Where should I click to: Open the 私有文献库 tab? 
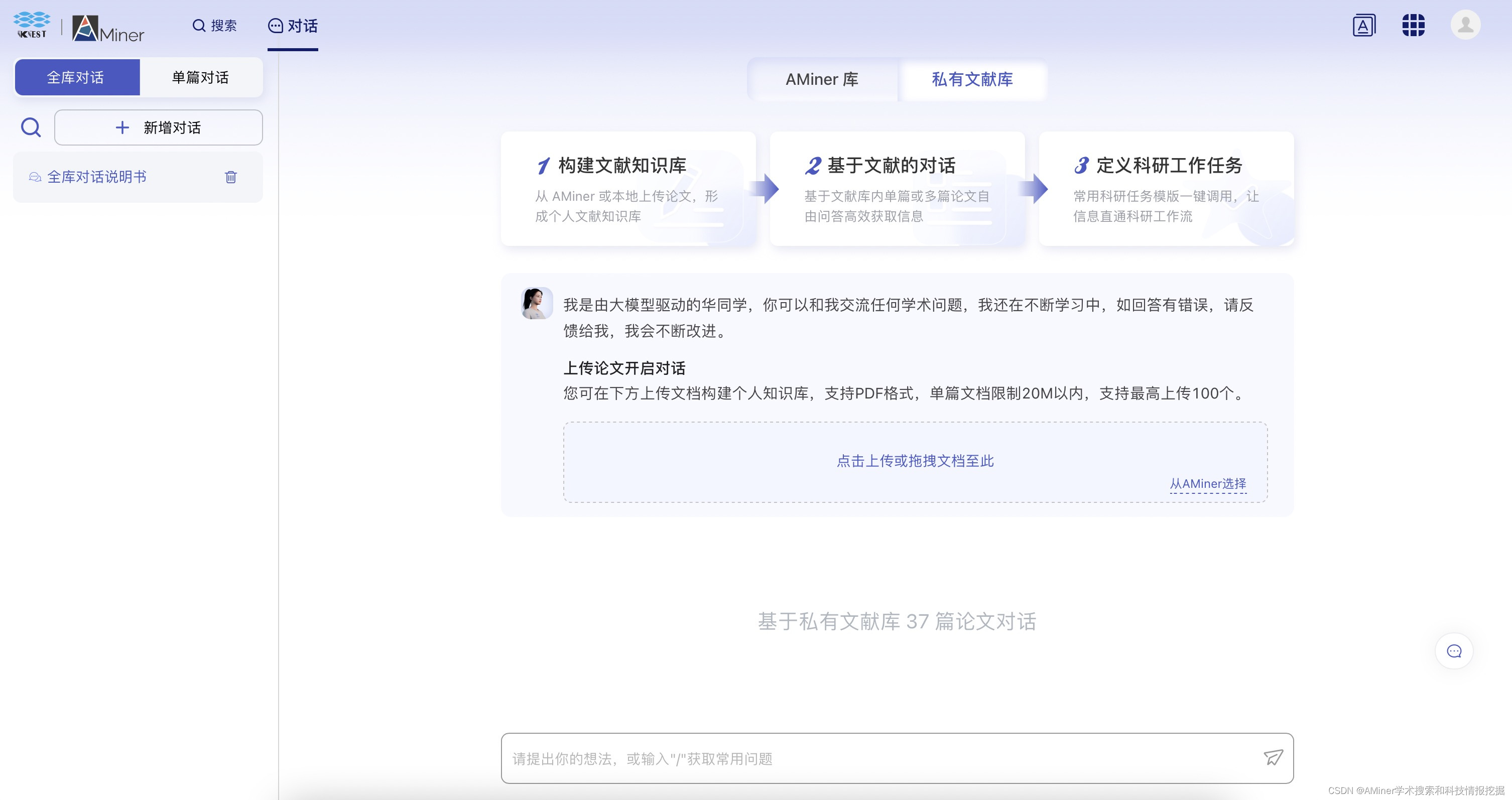972,80
